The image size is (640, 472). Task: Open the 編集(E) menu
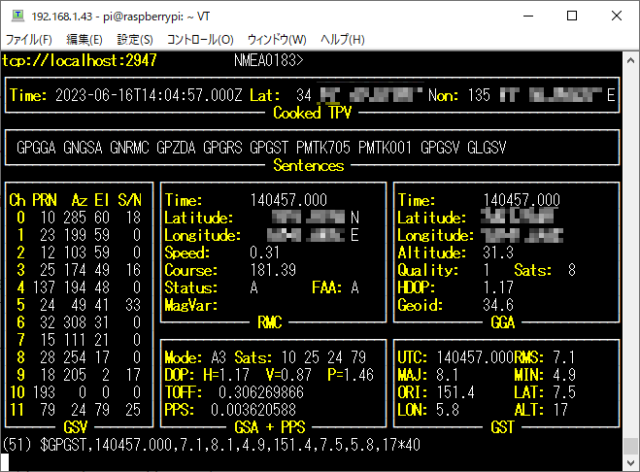click(84, 39)
